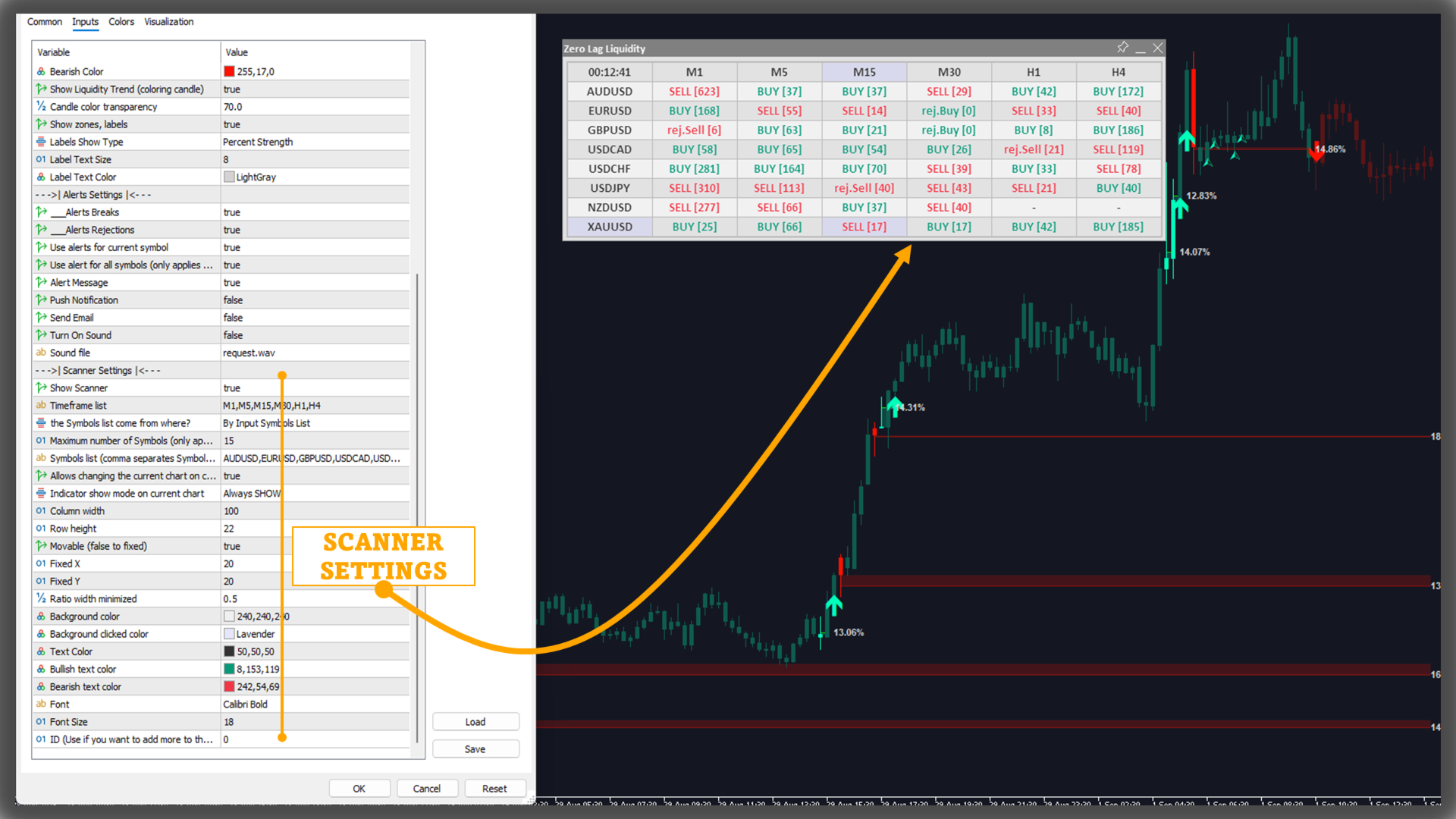Click Bullish text color green swatch
Screen dimensions: 1456x819
click(x=229, y=669)
